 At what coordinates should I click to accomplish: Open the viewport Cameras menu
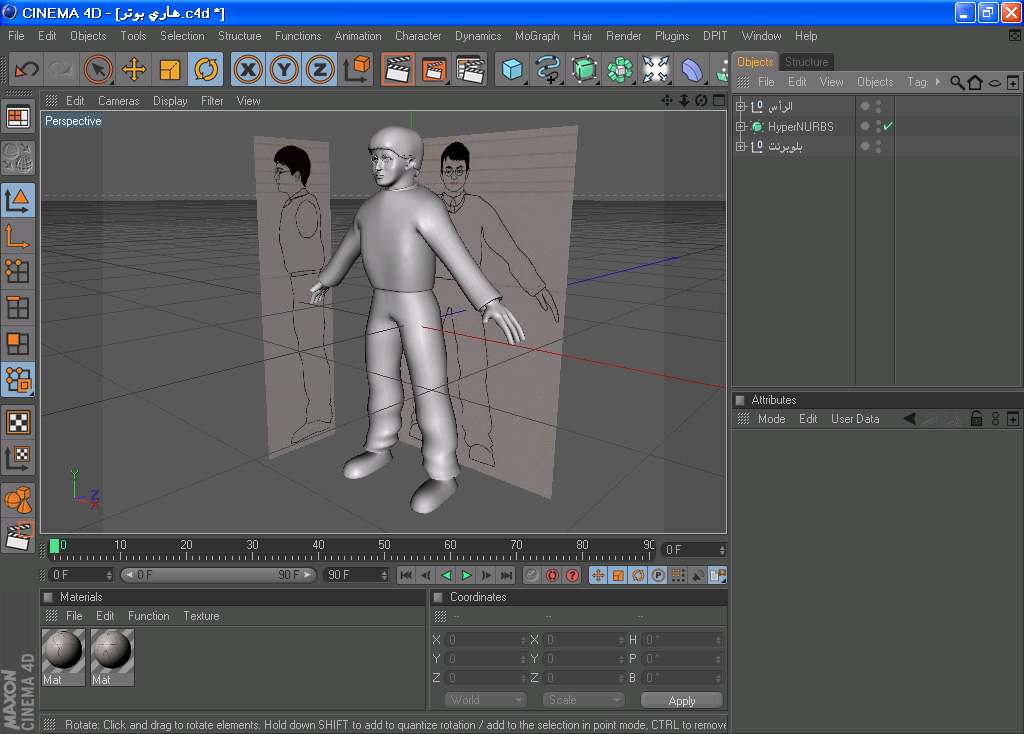[x=118, y=101]
